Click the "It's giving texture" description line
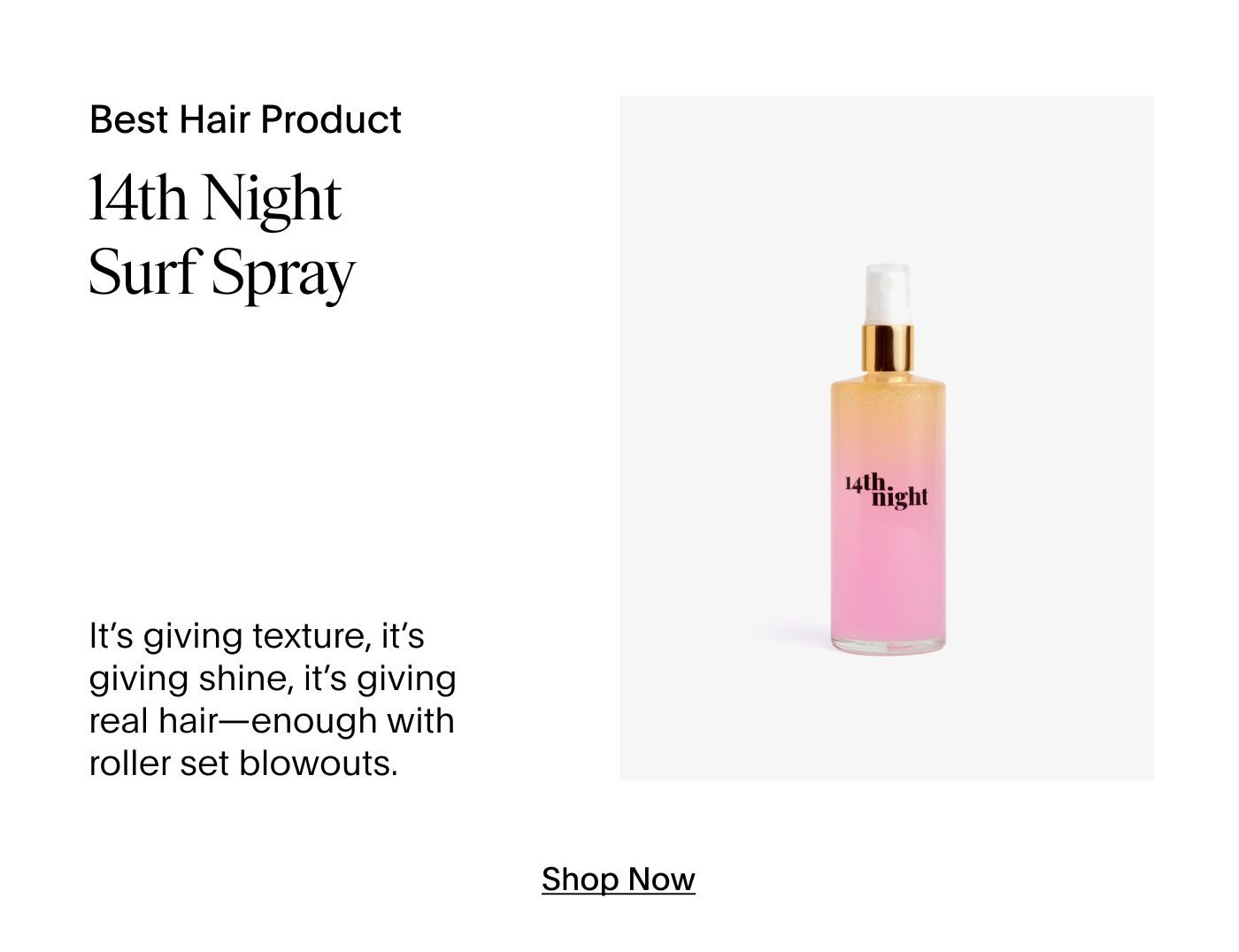The width and height of the screenshot is (1239, 952). (x=257, y=636)
